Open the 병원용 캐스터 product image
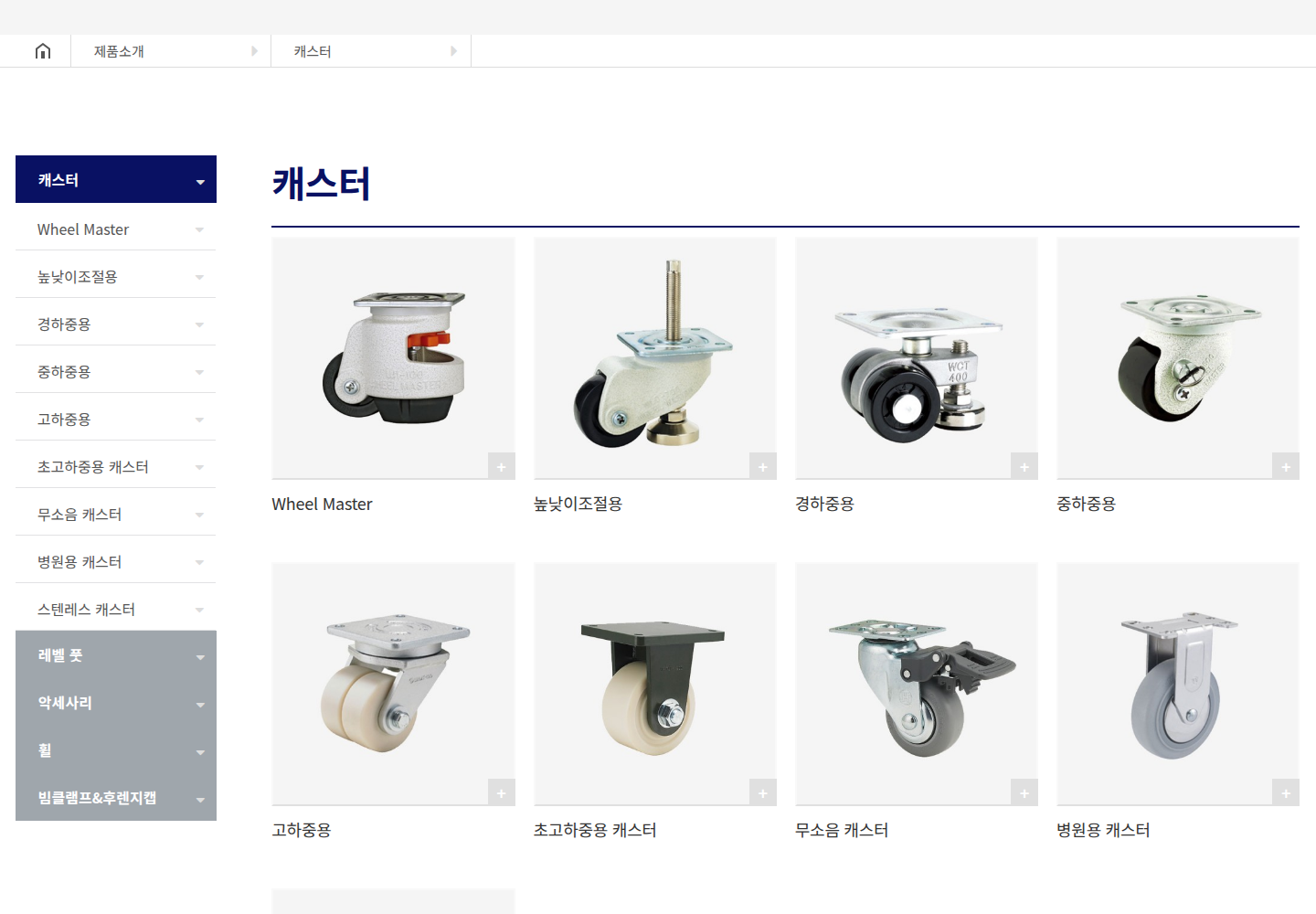Viewport: 1316px width, 914px height. 1178,684
